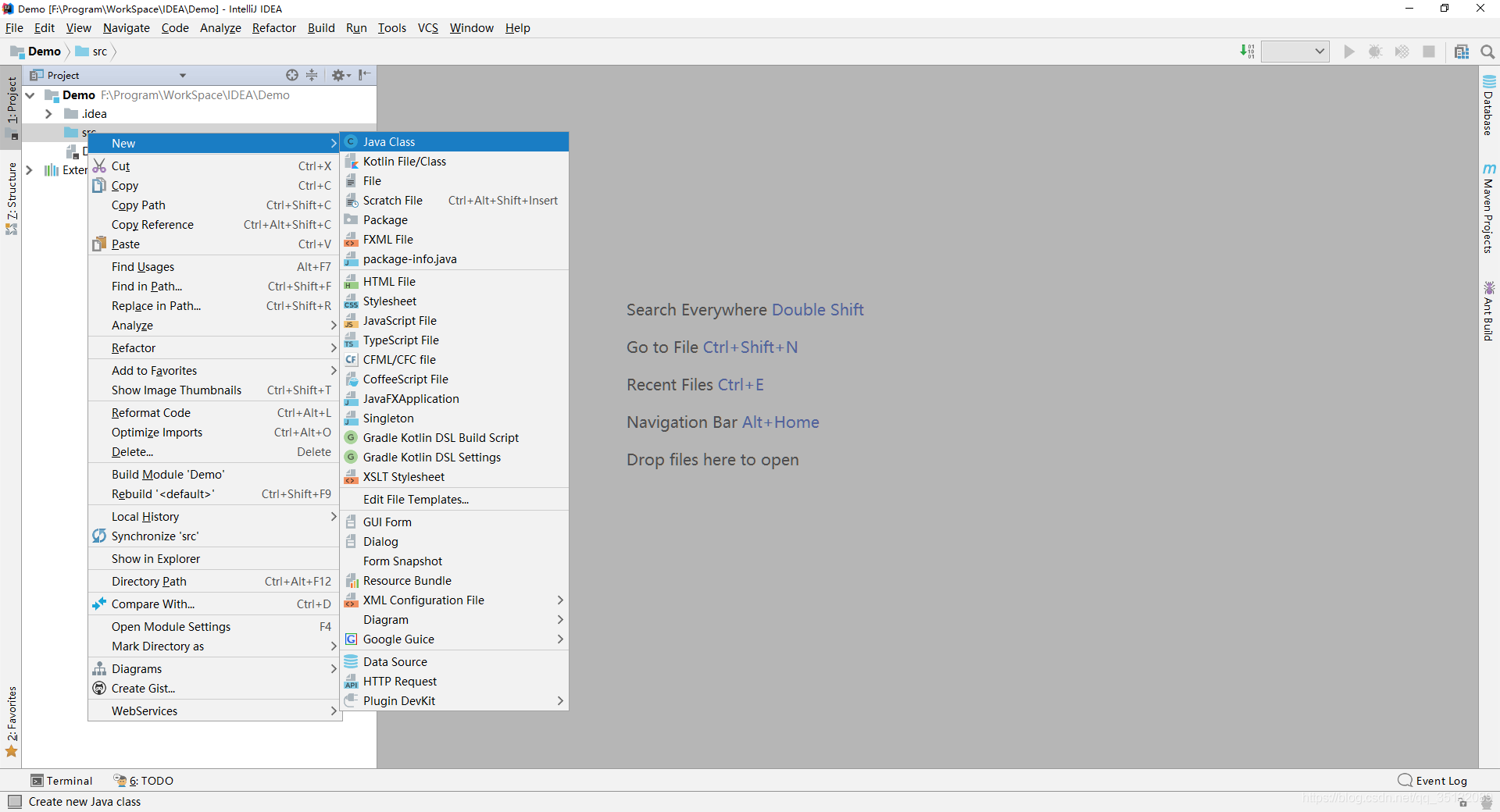Choose Open Module Settings entry
The image size is (1500, 812).
(x=215, y=627)
